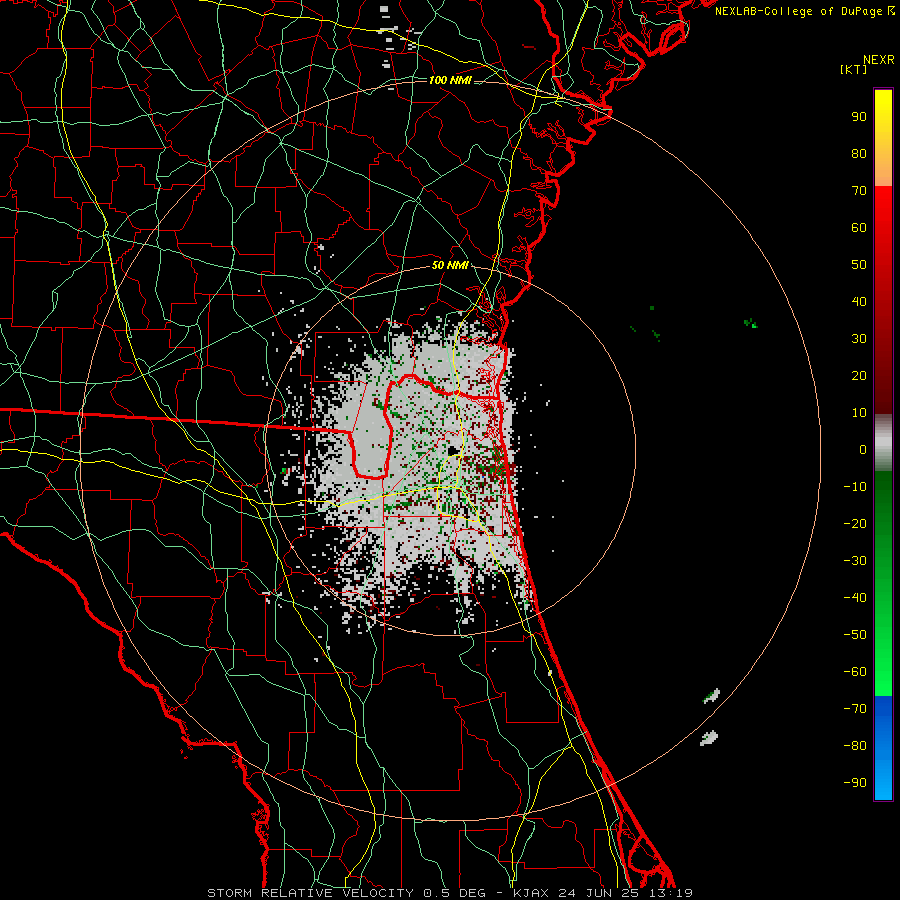Click the 60 value on velocity scale
The height and width of the screenshot is (900, 900).
tap(859, 227)
